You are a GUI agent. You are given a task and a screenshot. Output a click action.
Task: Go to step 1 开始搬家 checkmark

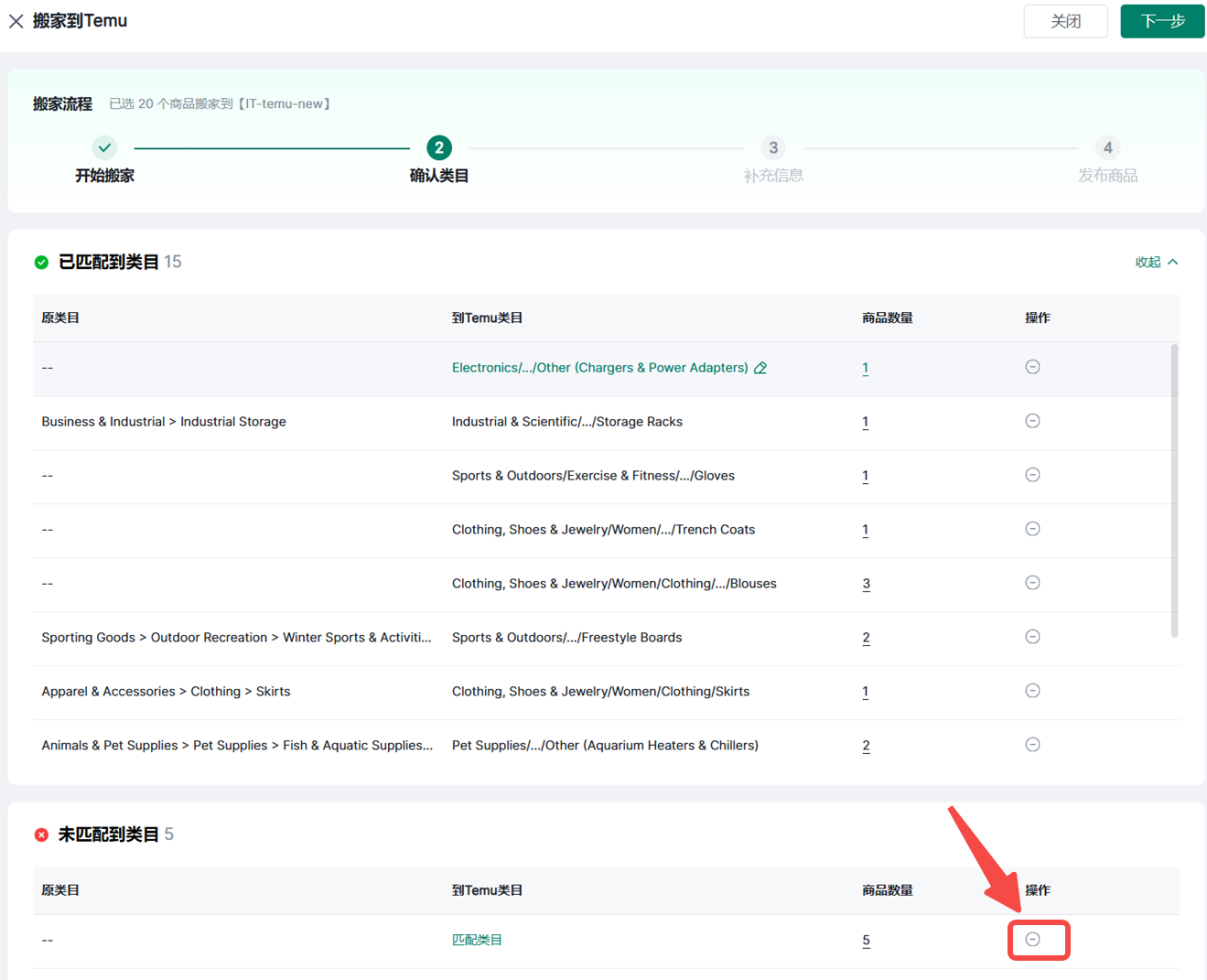105,147
